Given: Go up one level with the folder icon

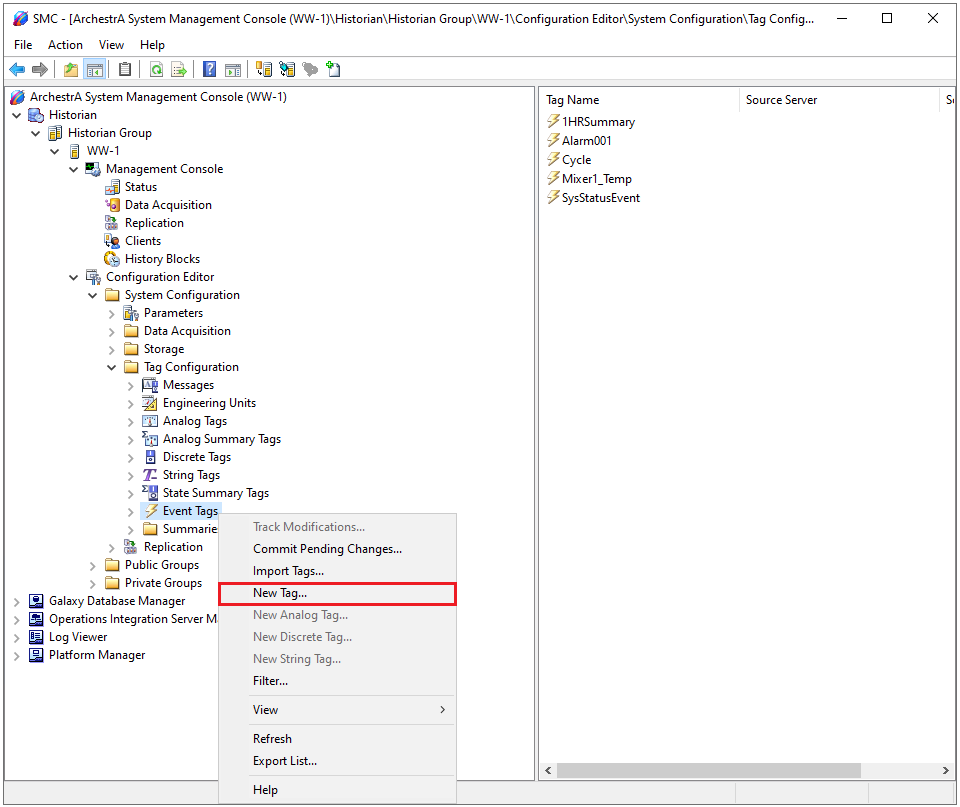Looking at the screenshot, I should coord(71,70).
